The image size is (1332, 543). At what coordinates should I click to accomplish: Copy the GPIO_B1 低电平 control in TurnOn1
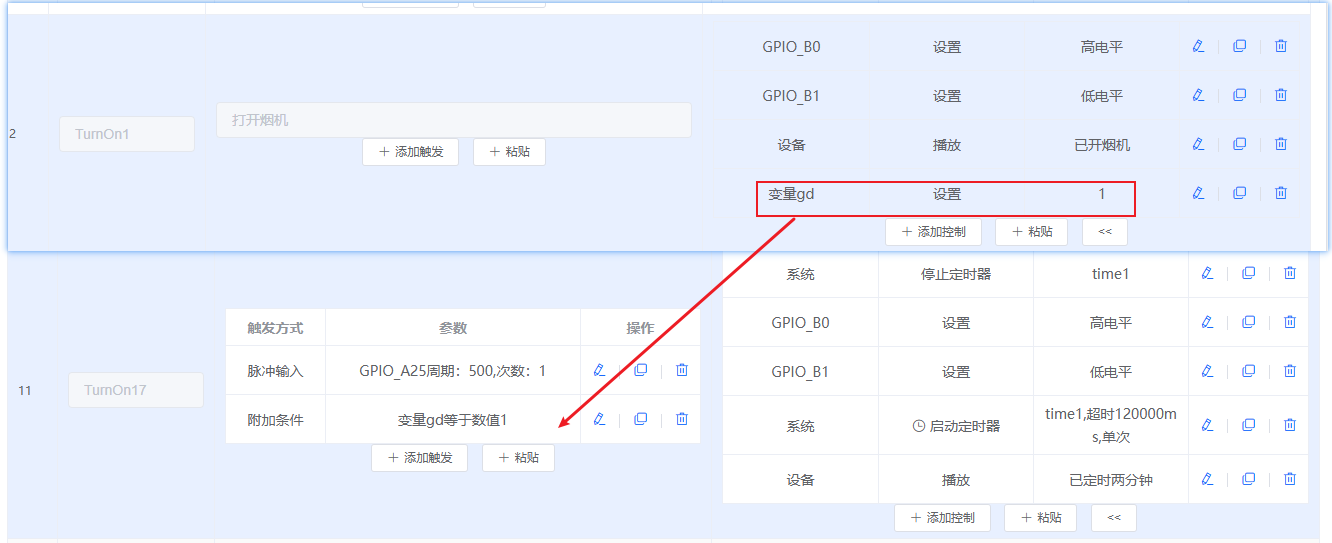point(1239,95)
